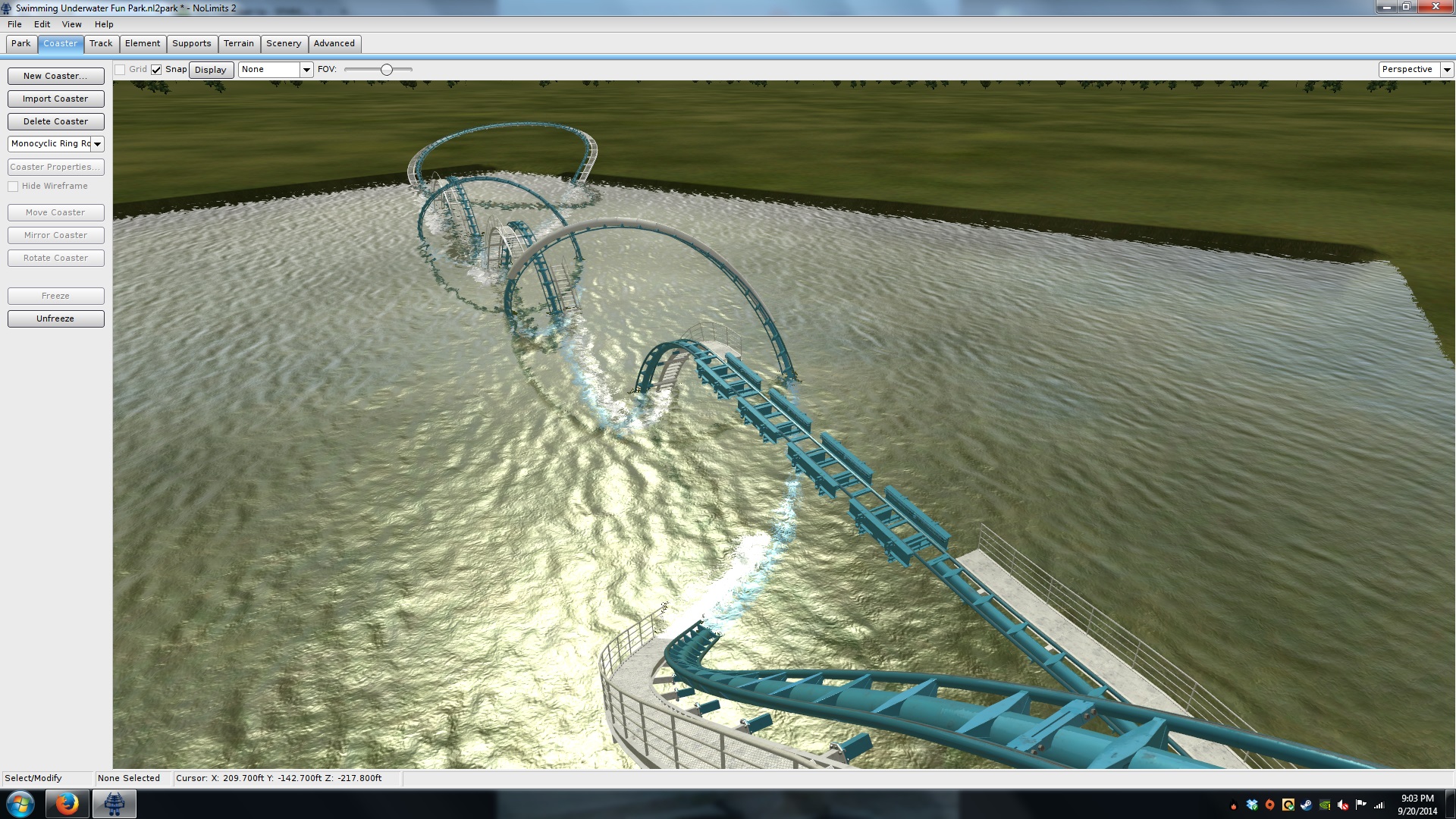
Task: Click the Display button in toolbar
Action: tap(211, 70)
